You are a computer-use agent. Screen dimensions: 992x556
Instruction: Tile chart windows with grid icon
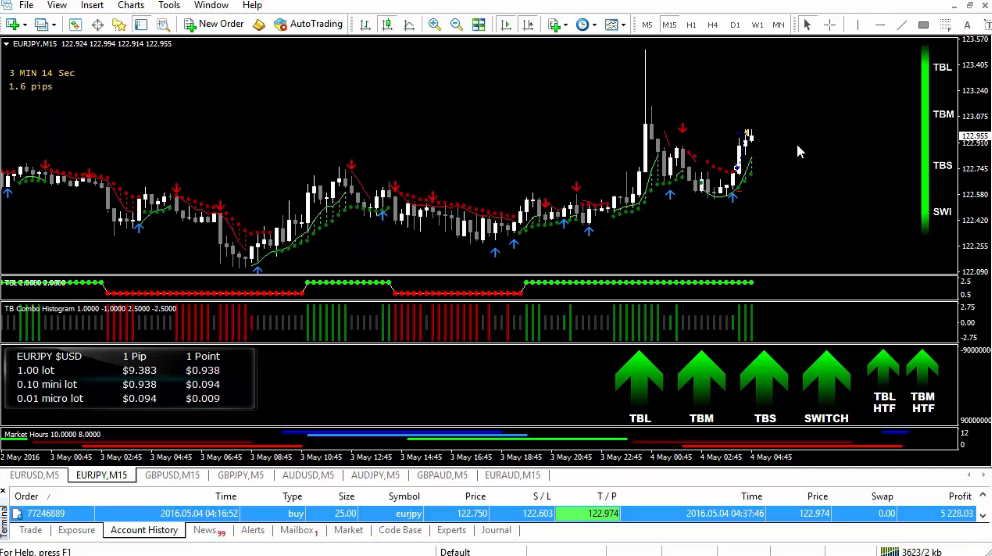[479, 25]
